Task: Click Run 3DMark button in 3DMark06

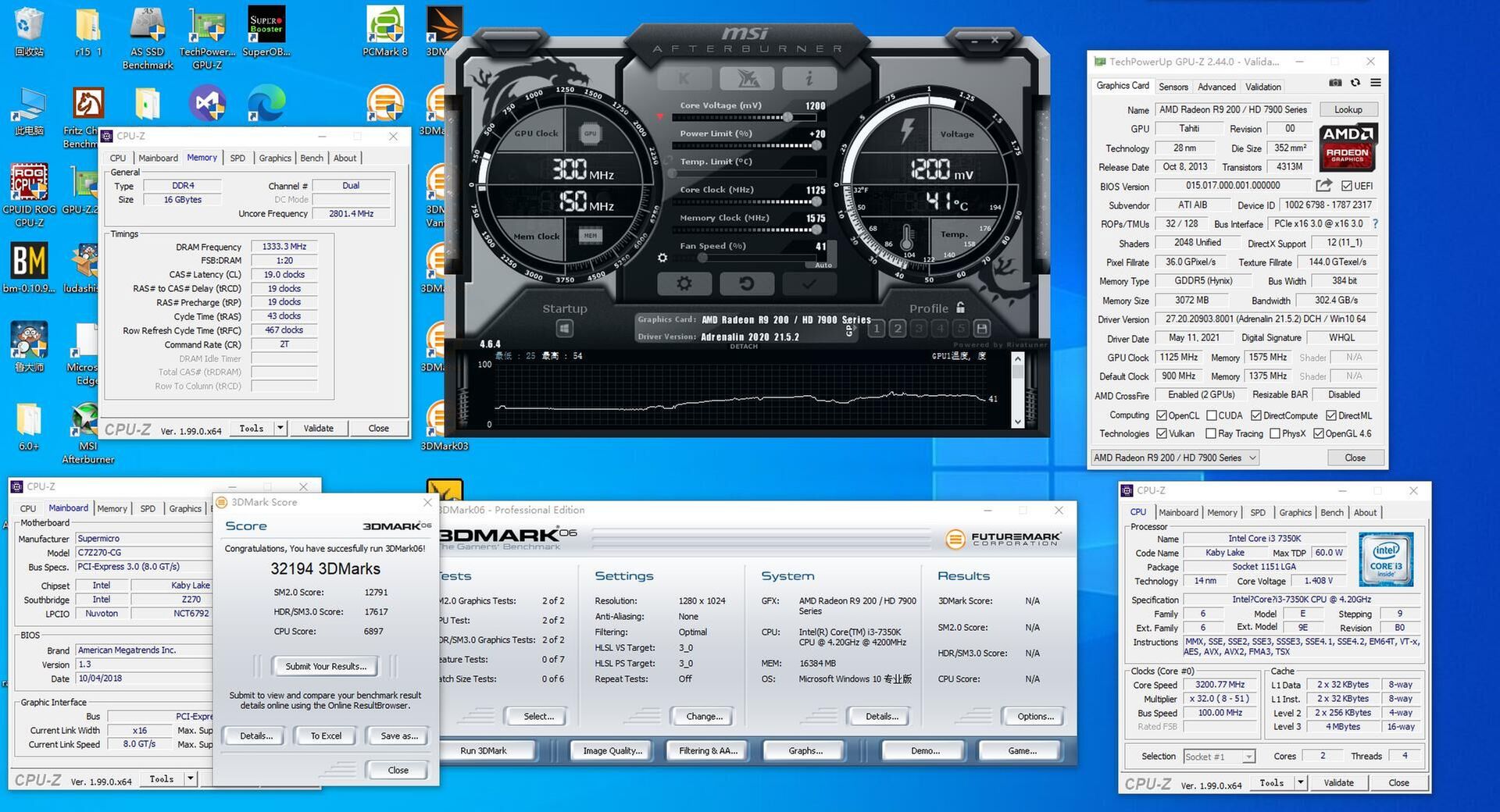Action: coord(484,750)
